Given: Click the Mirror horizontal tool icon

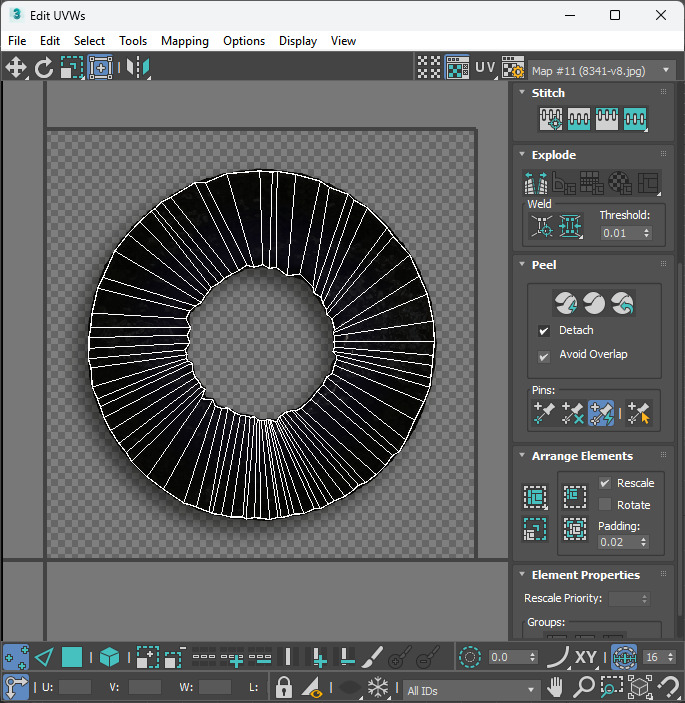Looking at the screenshot, I should (137, 68).
